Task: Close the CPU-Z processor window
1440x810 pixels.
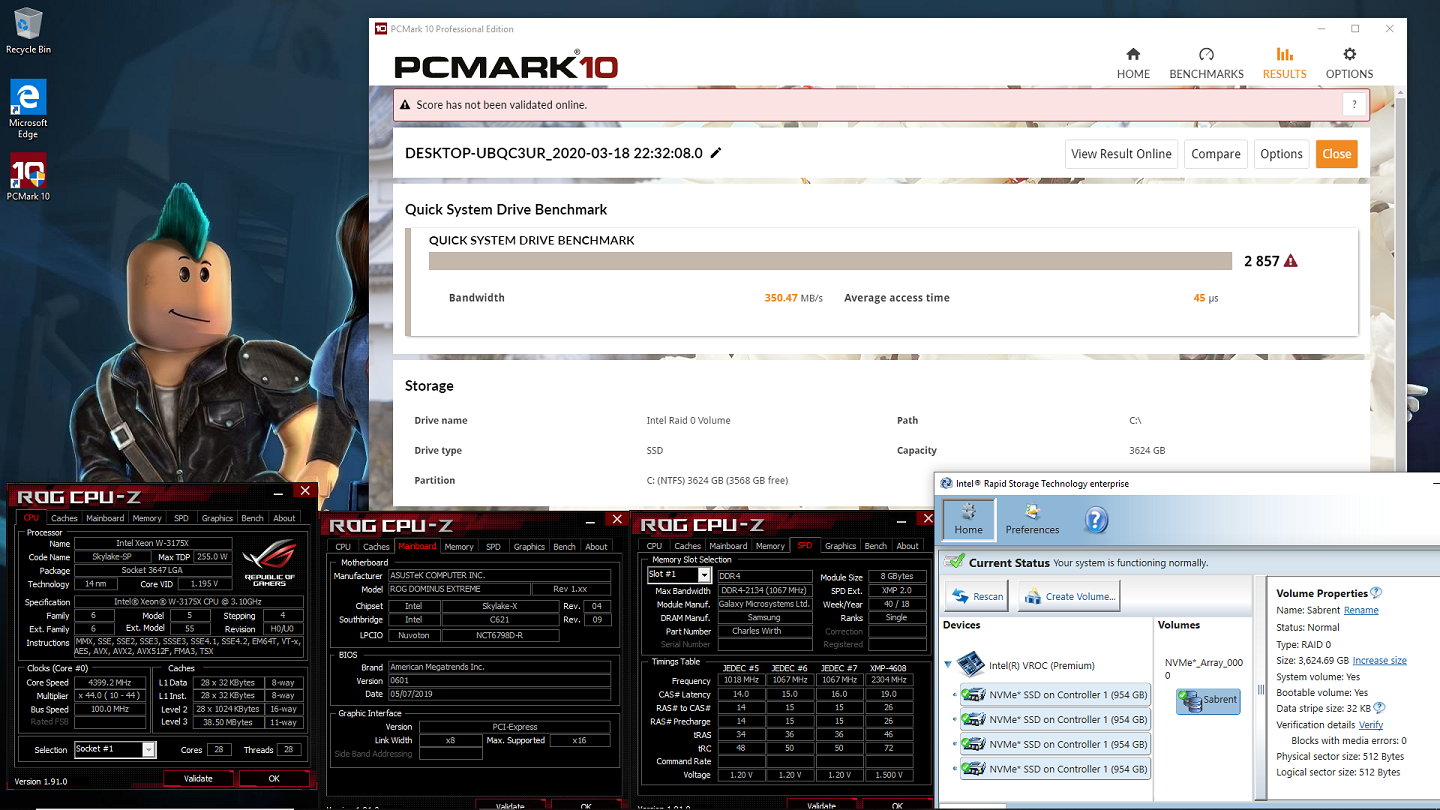Action: click(305, 491)
